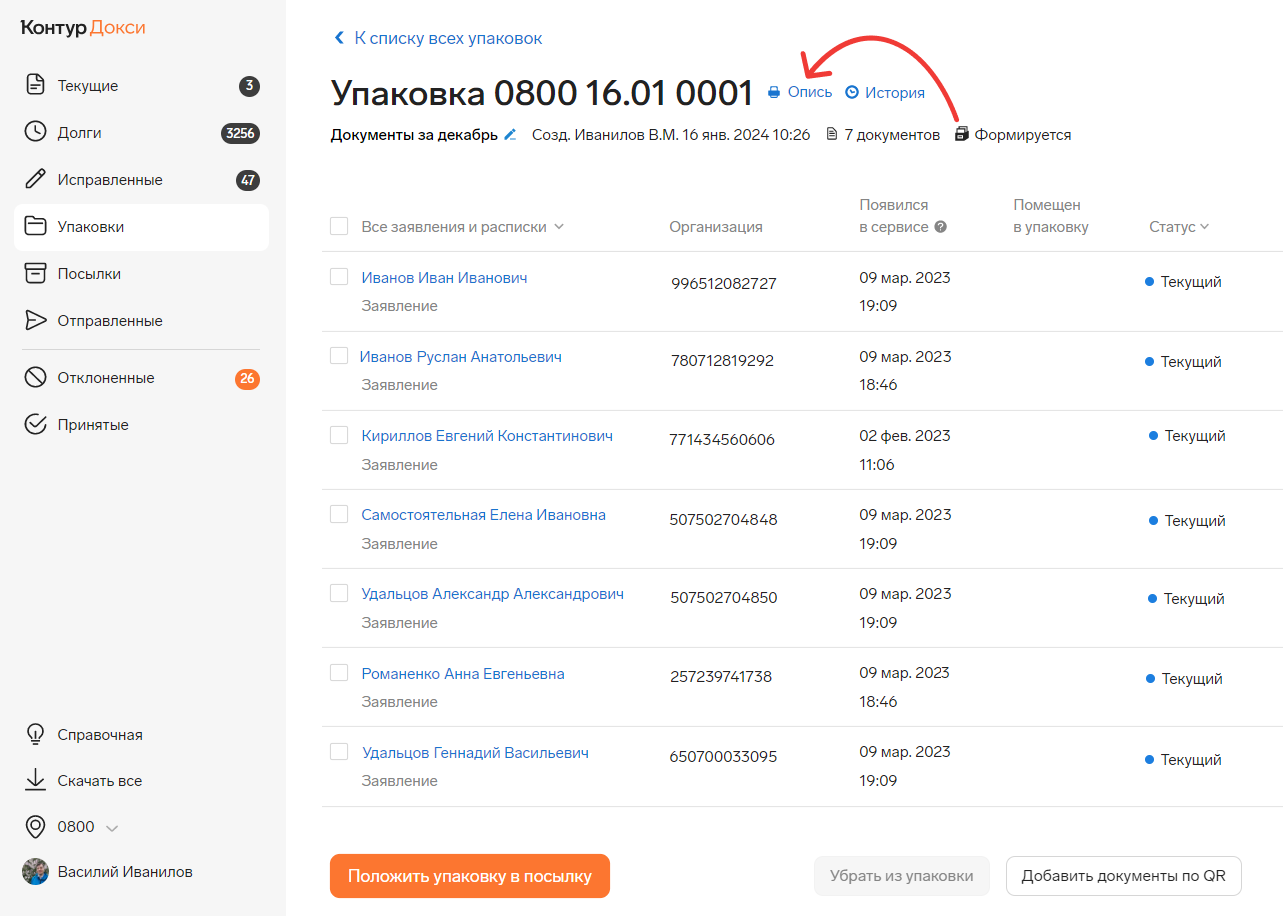Open the История link
This screenshot has height=916, width=1283.
[895, 93]
